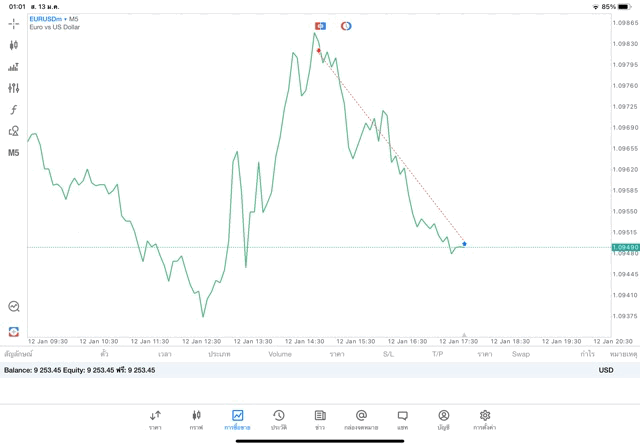The image size is (640, 447).
Task: Tap the current price label 1.09490
Action: pos(624,247)
